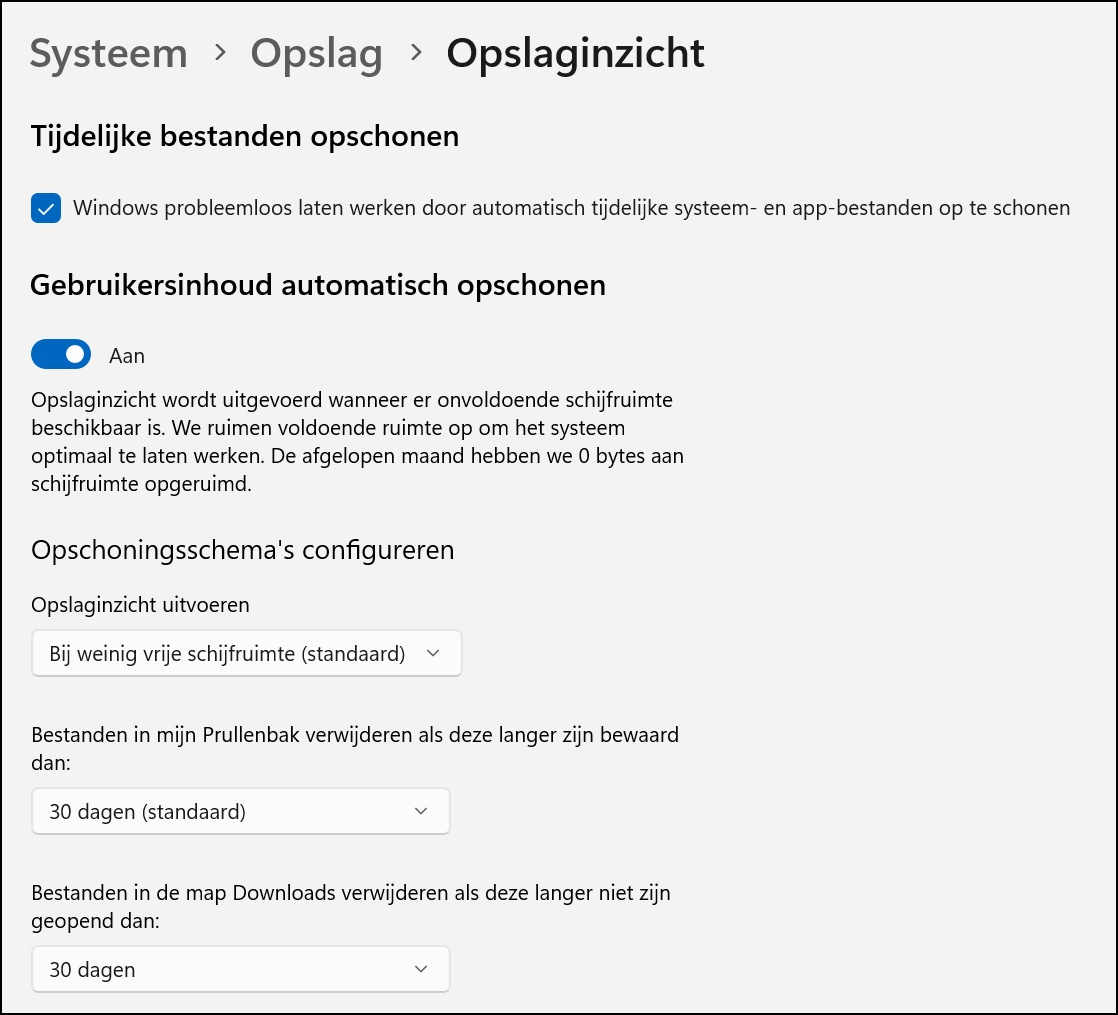1118x1015 pixels.
Task: Click the "Opslaginzicht uitvoeren" label text
Action: tap(140, 605)
